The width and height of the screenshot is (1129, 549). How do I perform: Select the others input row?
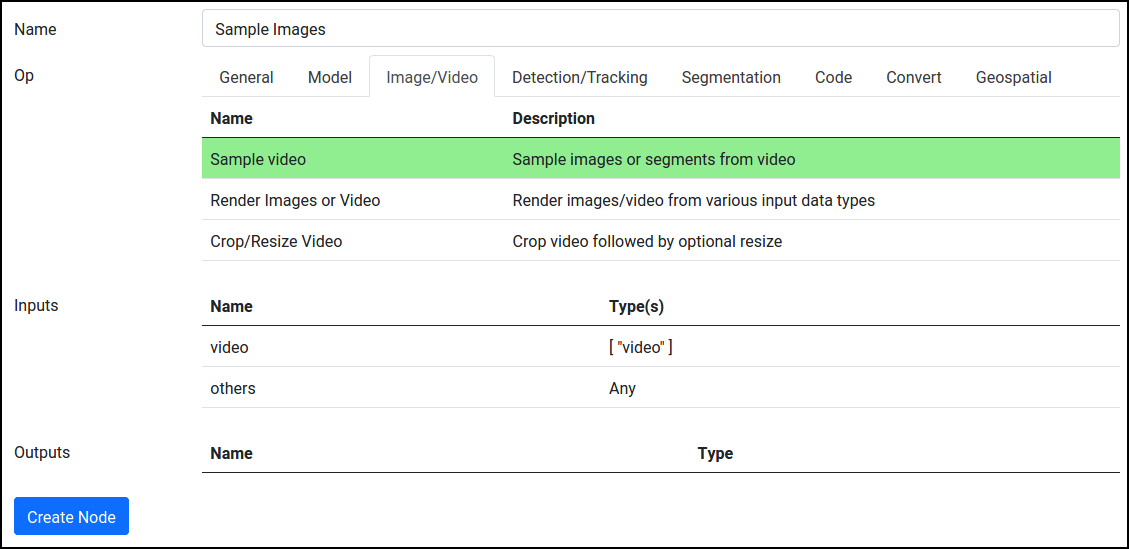click(x=661, y=388)
